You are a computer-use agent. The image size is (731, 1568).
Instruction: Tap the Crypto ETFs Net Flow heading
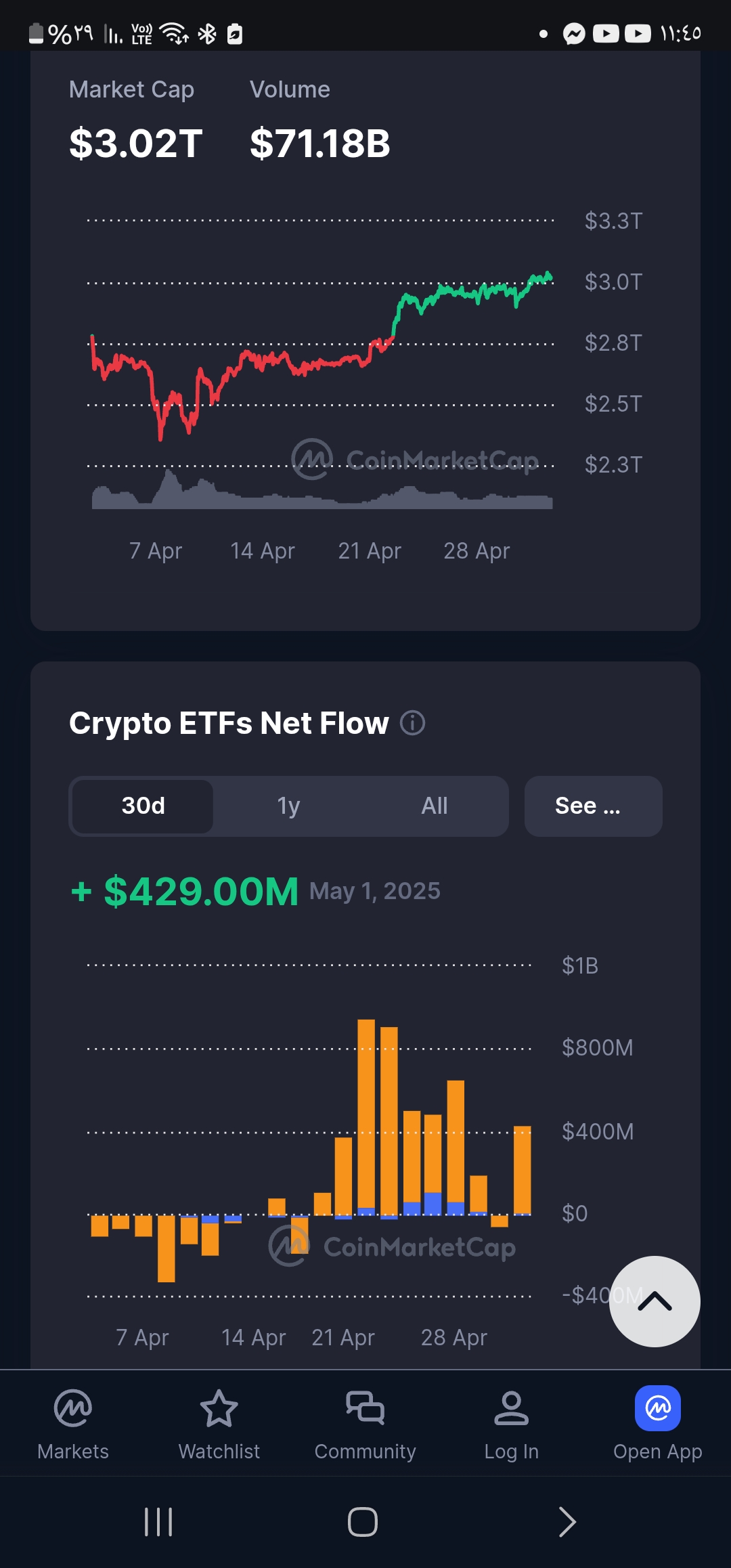(x=229, y=723)
